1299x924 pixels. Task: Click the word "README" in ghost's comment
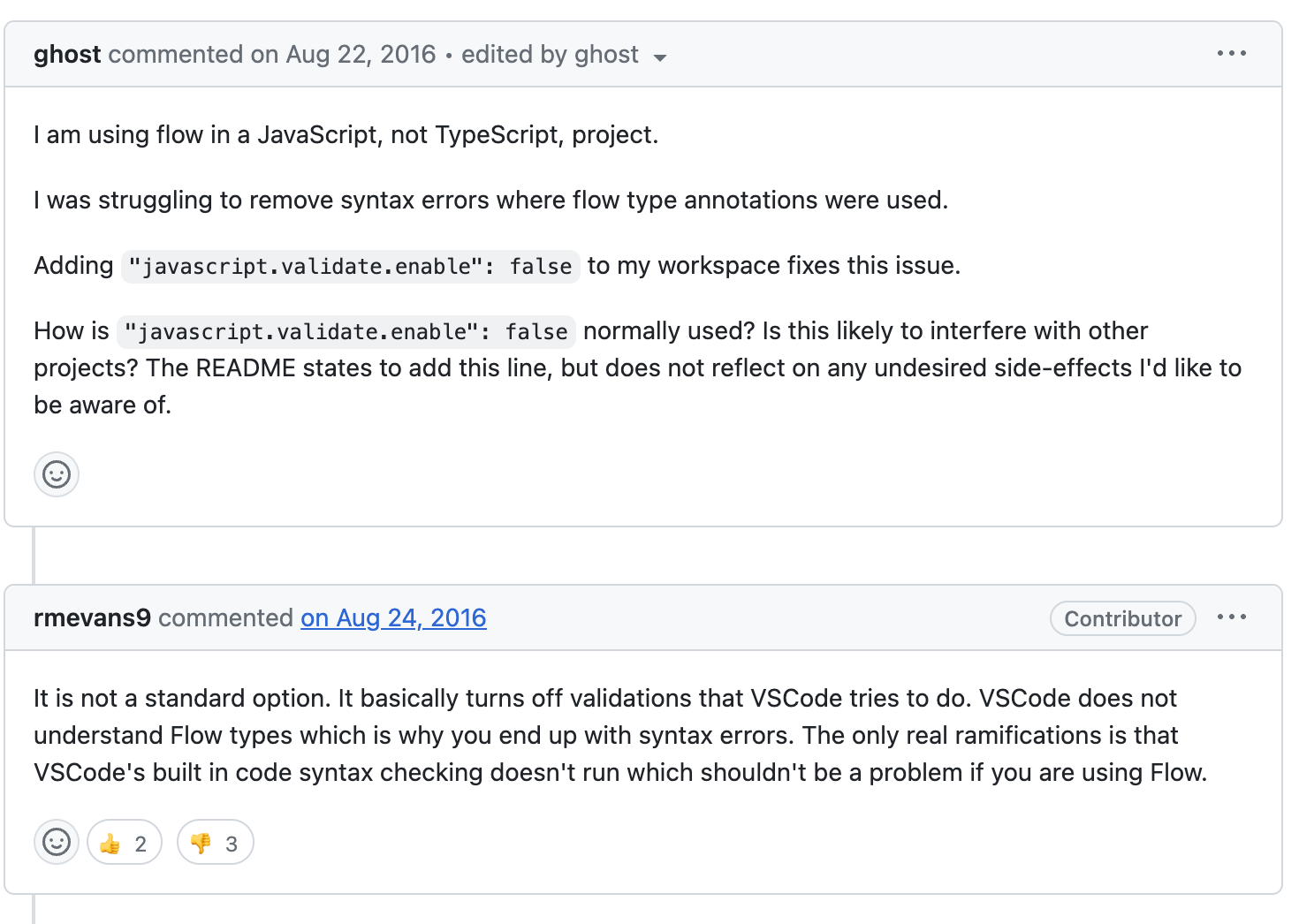[x=245, y=368]
